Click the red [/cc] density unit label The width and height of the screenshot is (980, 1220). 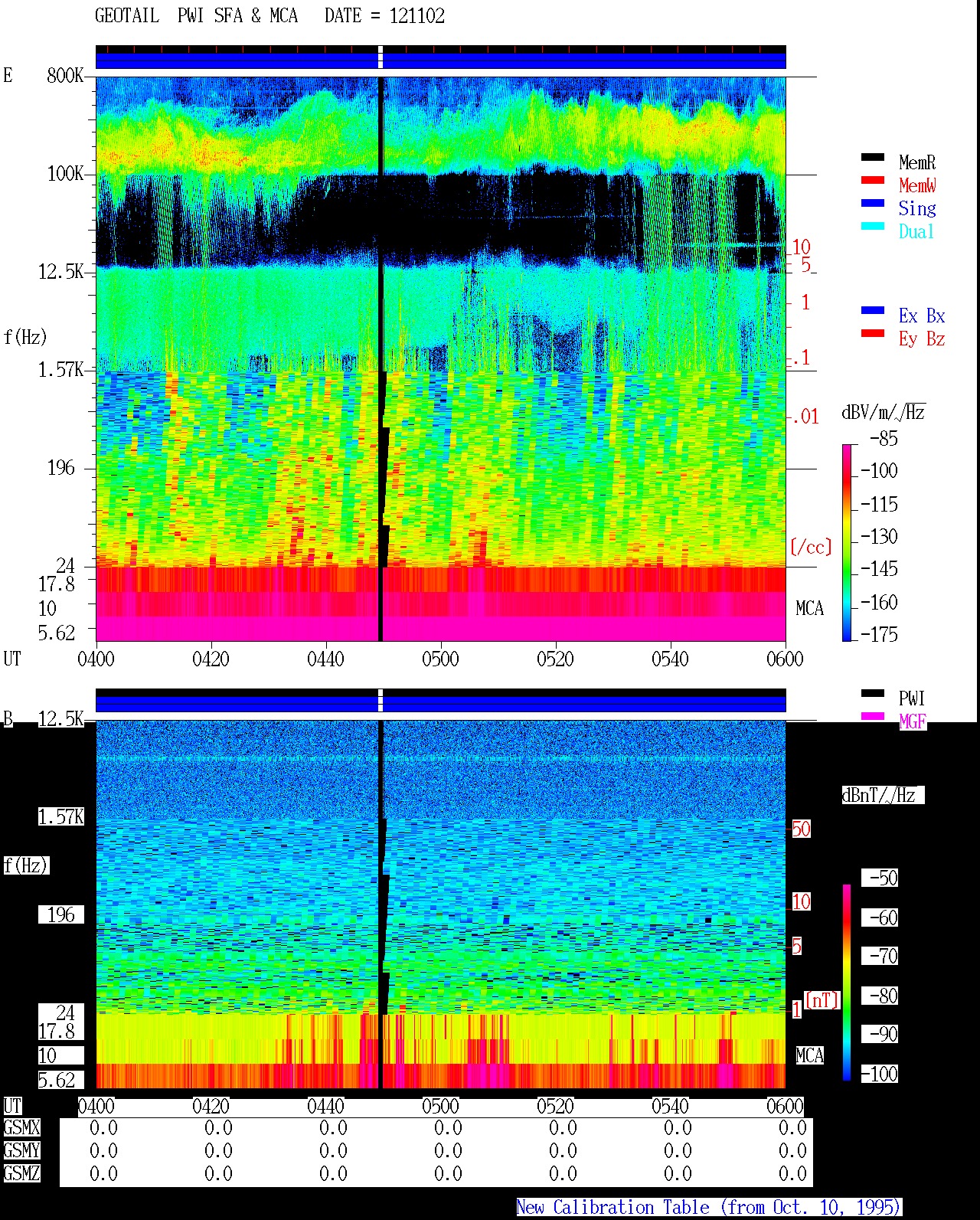coord(811,547)
